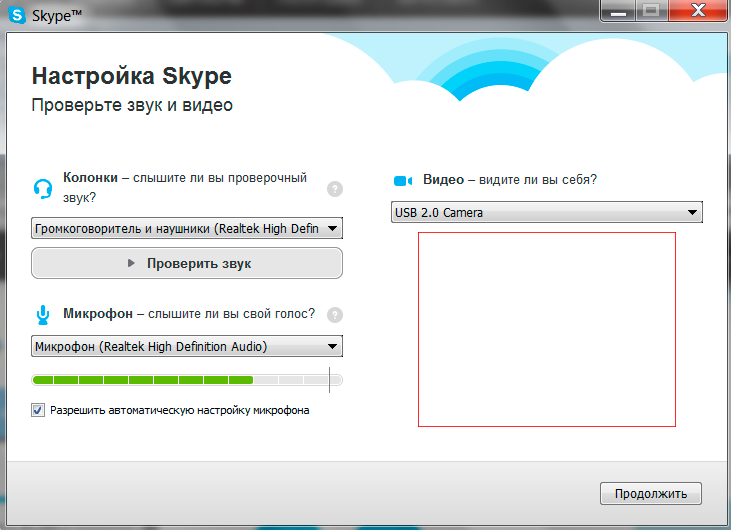The height and width of the screenshot is (530, 731).
Task: Click the Микрофон label text
Action: (98, 313)
